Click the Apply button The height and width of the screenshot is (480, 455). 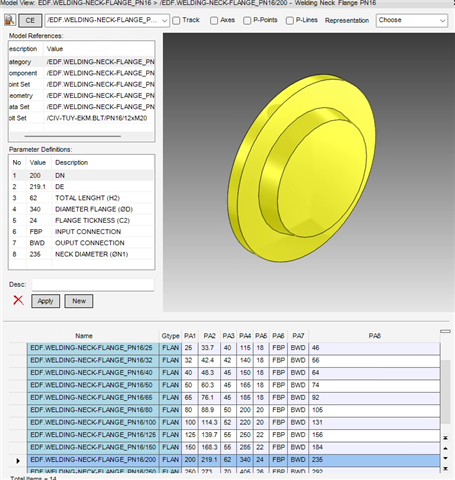coord(46,301)
